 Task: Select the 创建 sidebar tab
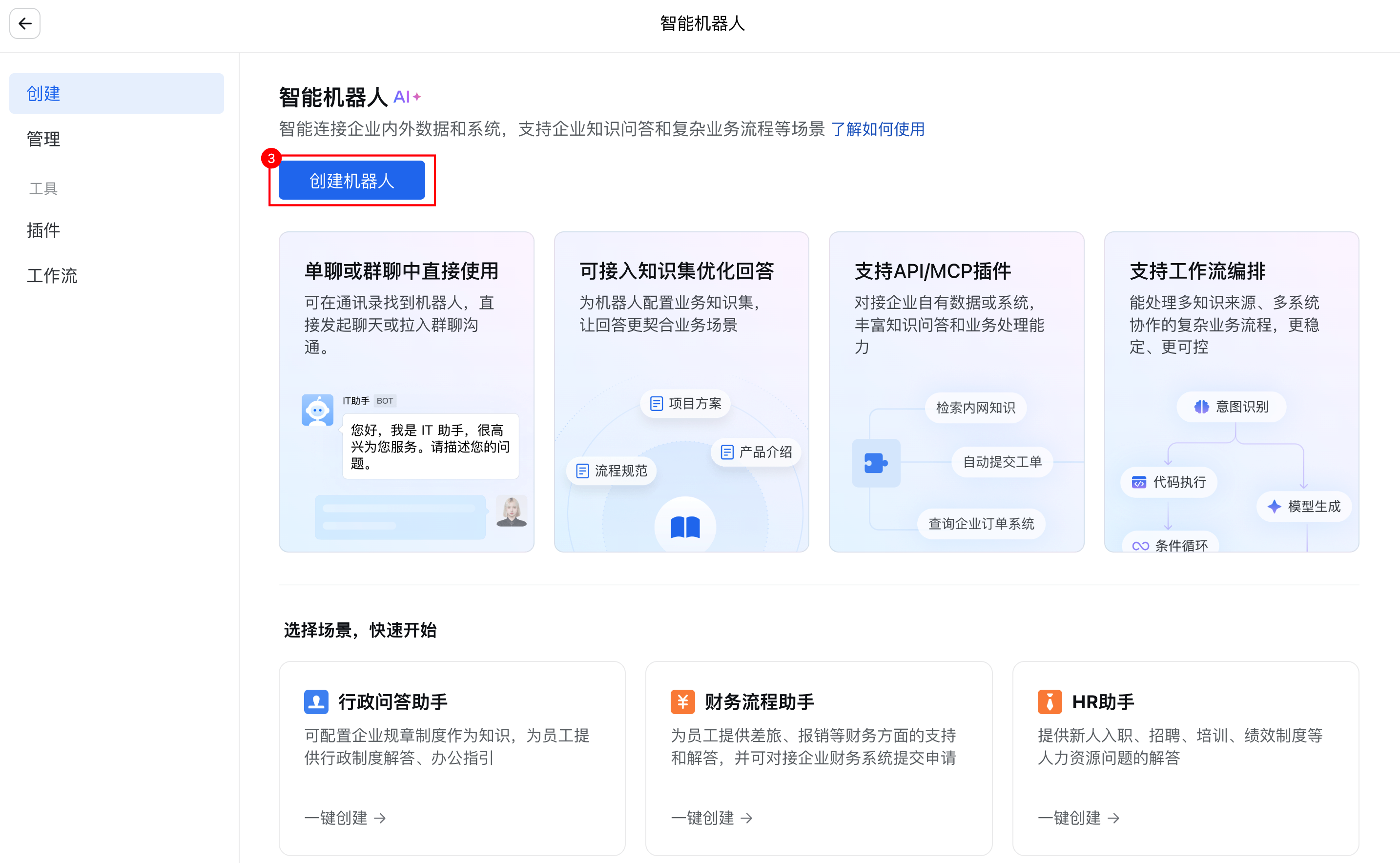(117, 93)
